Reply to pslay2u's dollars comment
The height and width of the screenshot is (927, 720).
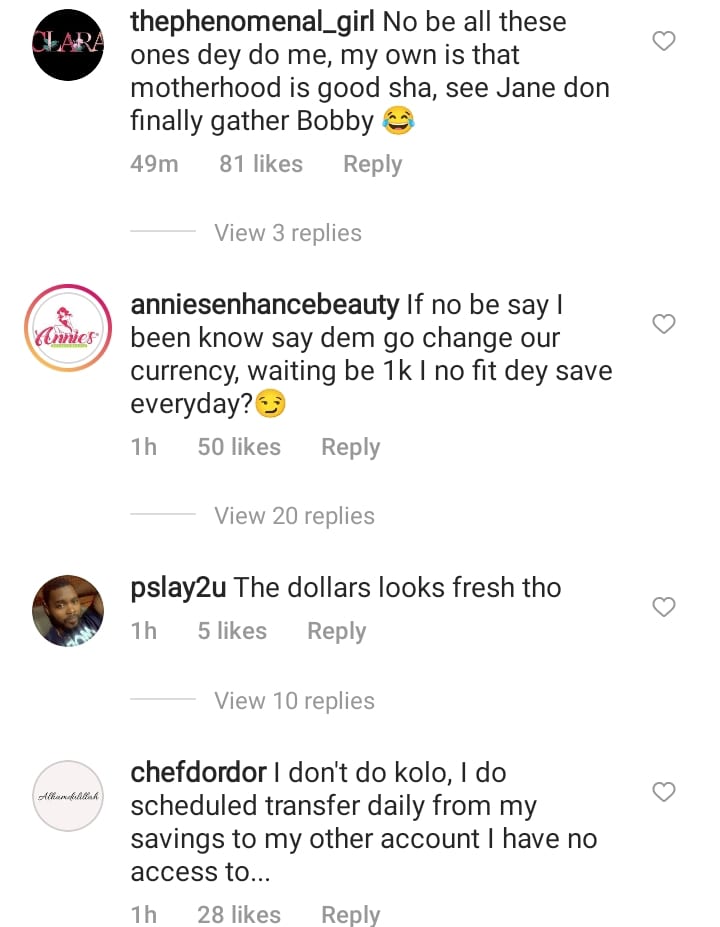[x=336, y=631]
